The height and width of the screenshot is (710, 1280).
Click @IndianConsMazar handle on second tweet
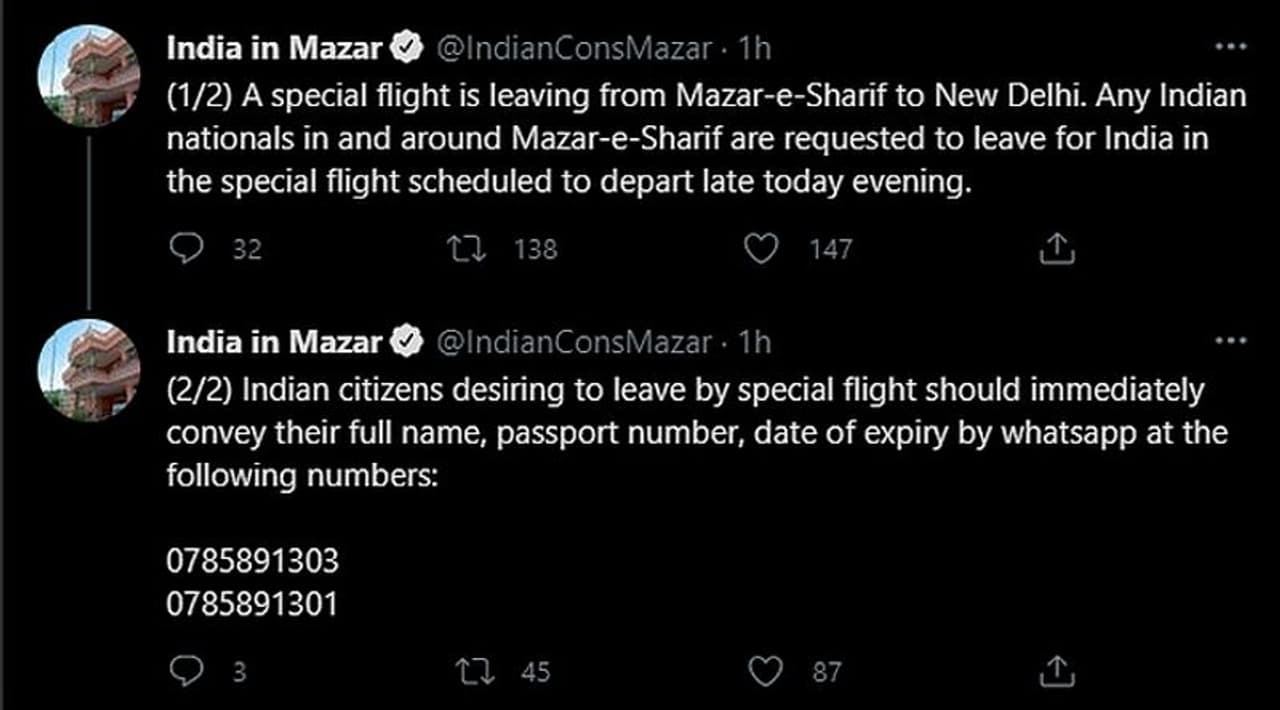pyautogui.click(x=575, y=343)
